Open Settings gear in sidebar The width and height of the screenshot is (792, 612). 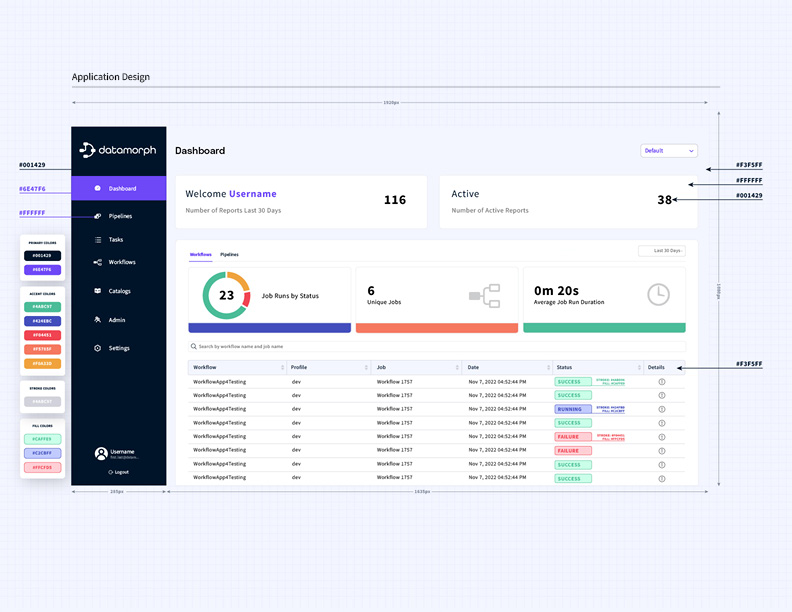pyautogui.click(x=97, y=348)
